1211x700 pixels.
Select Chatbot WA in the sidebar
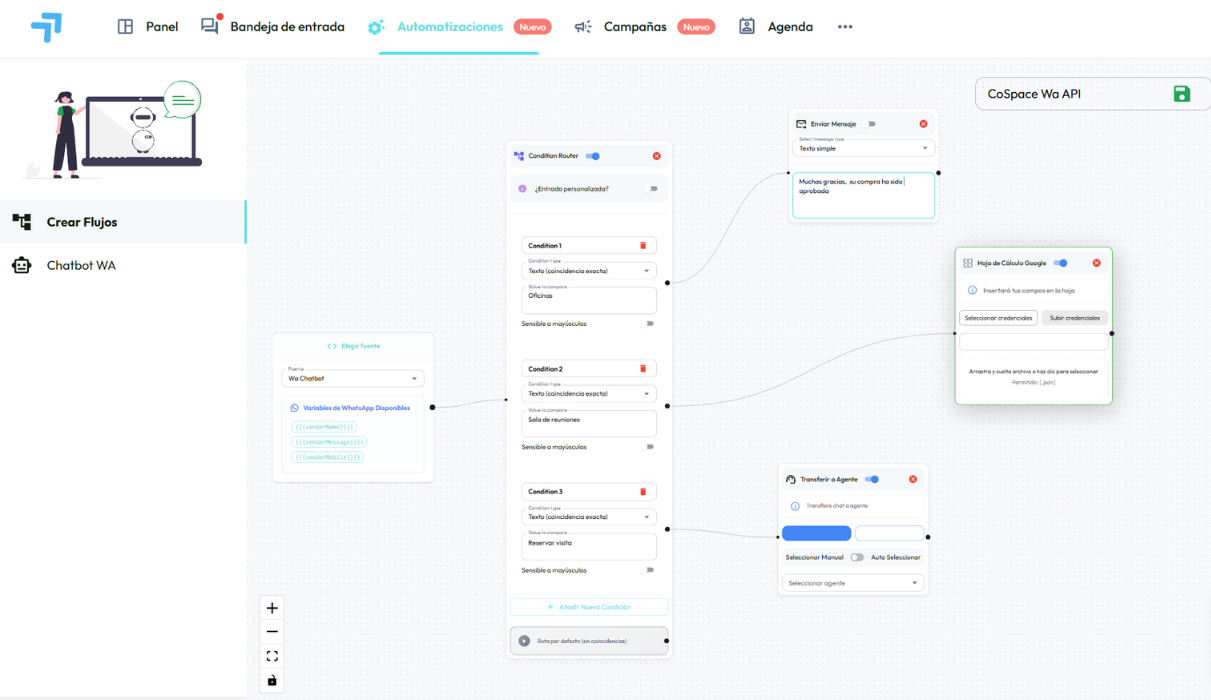pos(81,266)
